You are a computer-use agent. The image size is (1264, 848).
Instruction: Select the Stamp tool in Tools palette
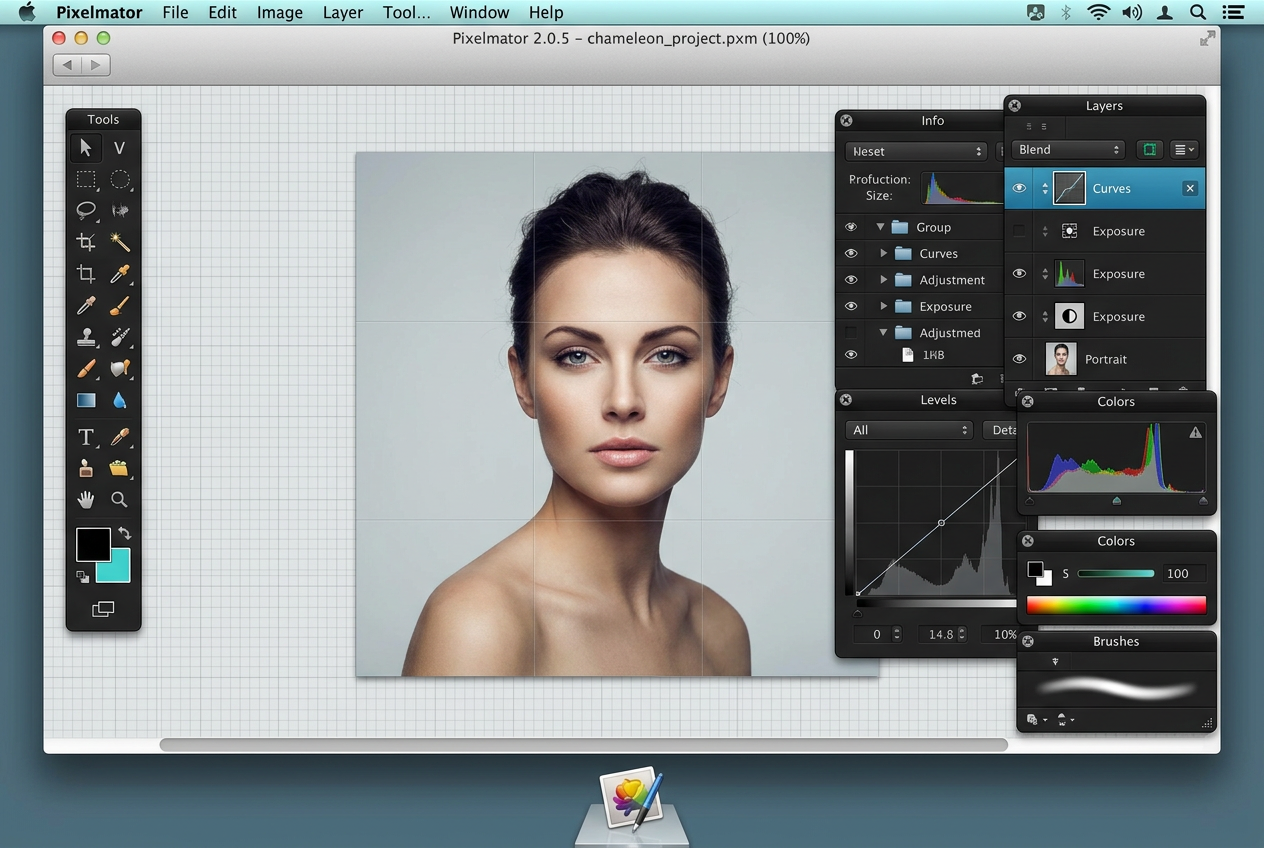[x=86, y=337]
